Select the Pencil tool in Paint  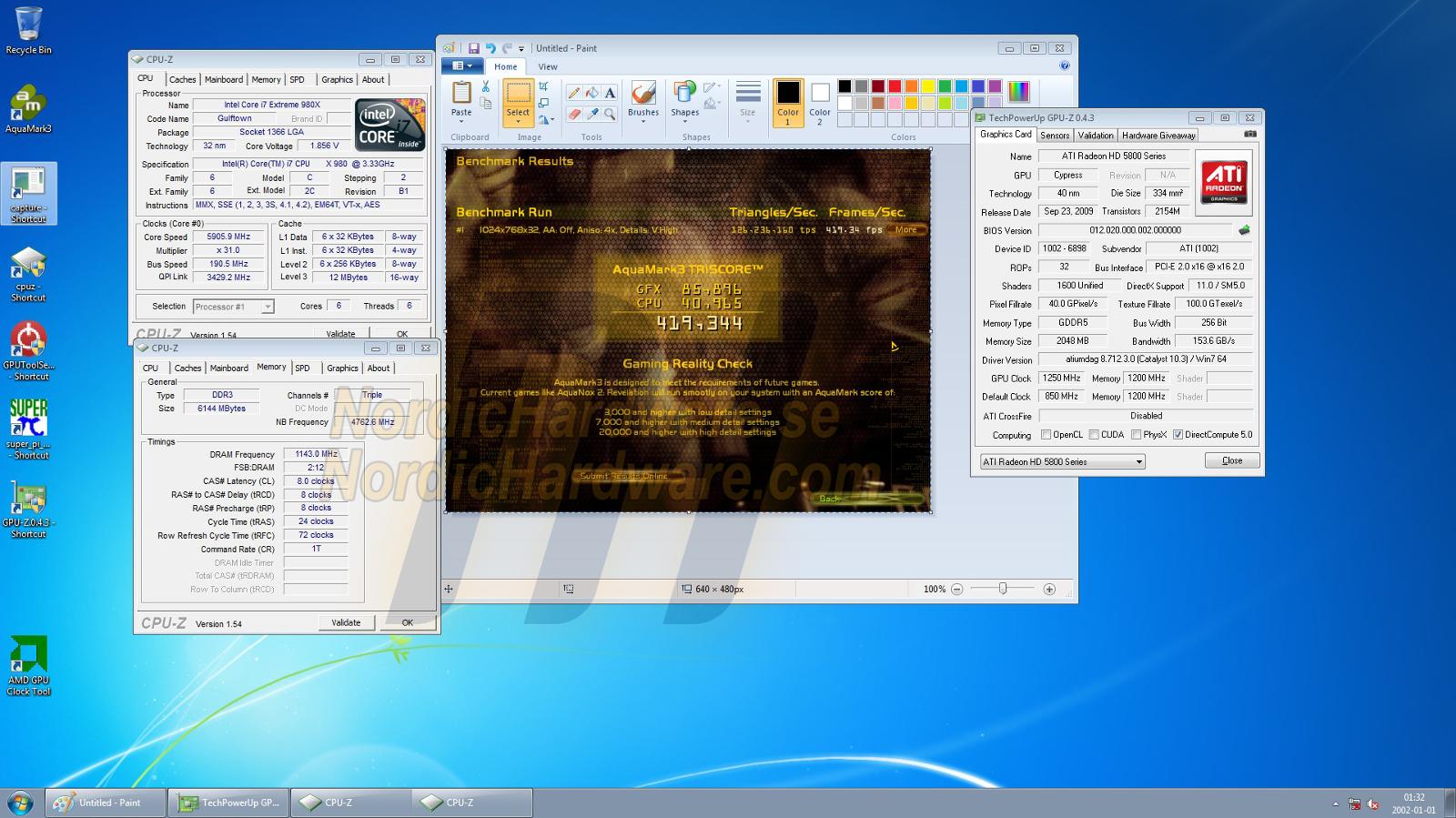(x=573, y=93)
